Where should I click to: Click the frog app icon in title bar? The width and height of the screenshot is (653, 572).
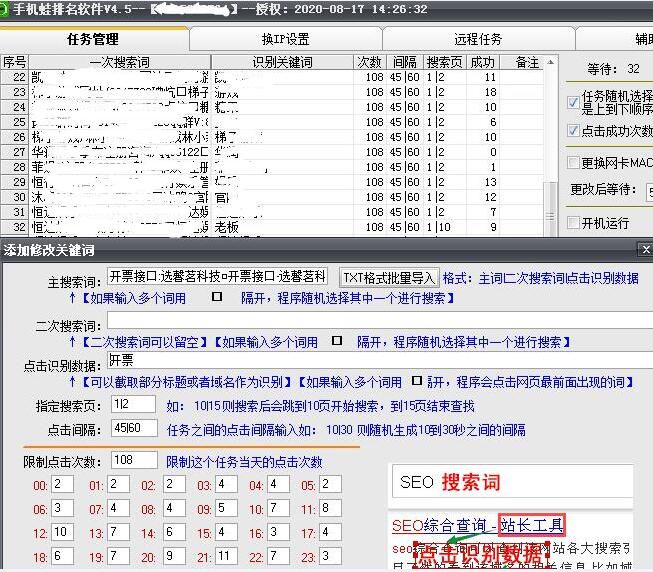click(x=8, y=9)
